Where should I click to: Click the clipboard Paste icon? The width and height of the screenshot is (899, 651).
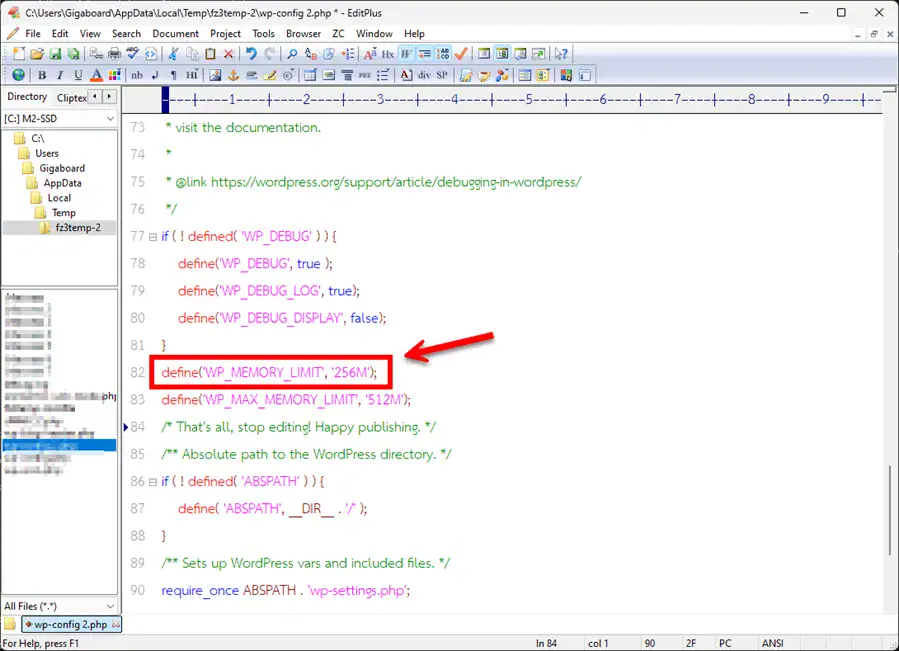pyautogui.click(x=210, y=54)
